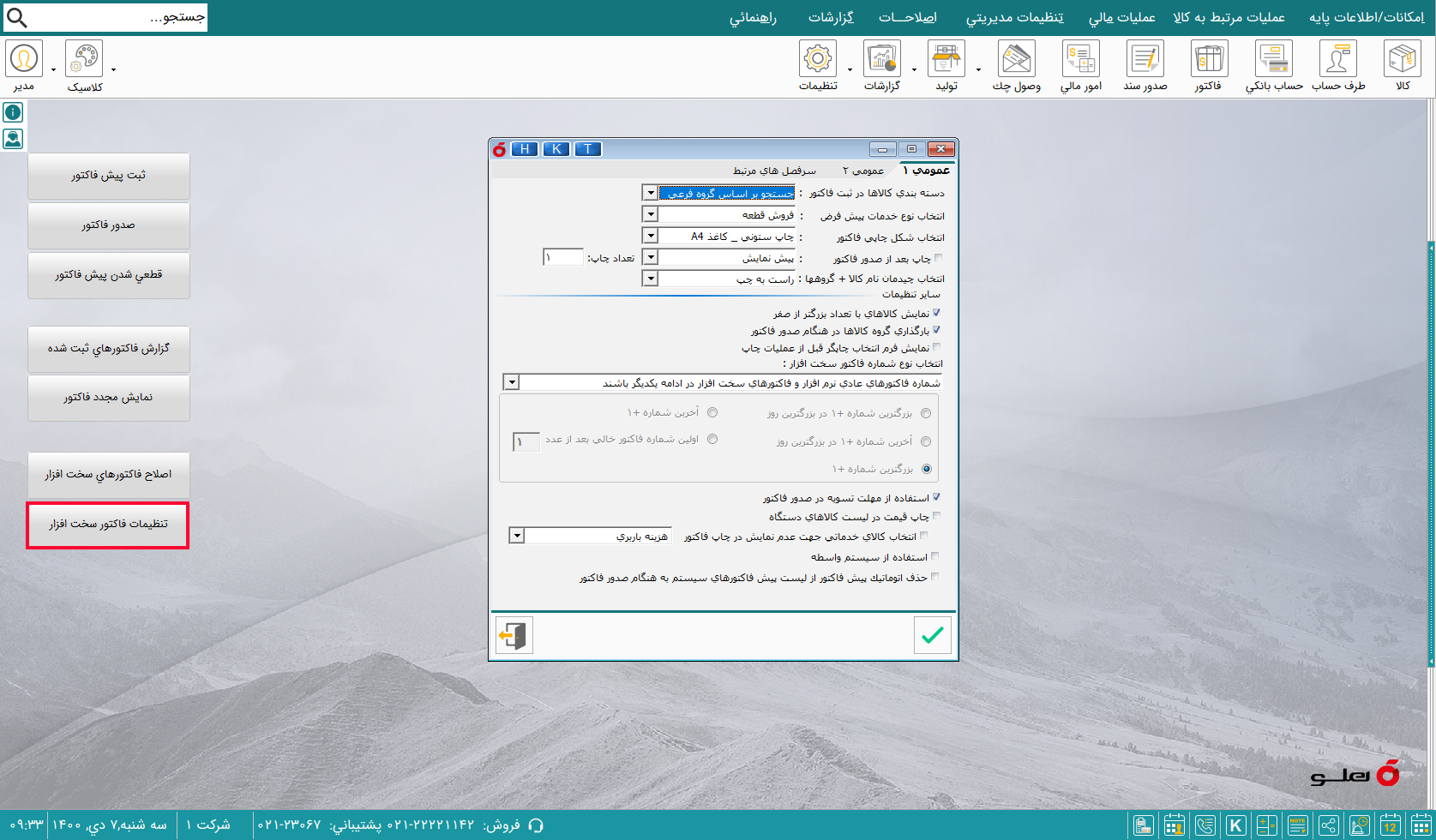The image size is (1436, 840).
Task: Open the گزارشات chart toolbar icon
Action: pyautogui.click(x=882, y=59)
